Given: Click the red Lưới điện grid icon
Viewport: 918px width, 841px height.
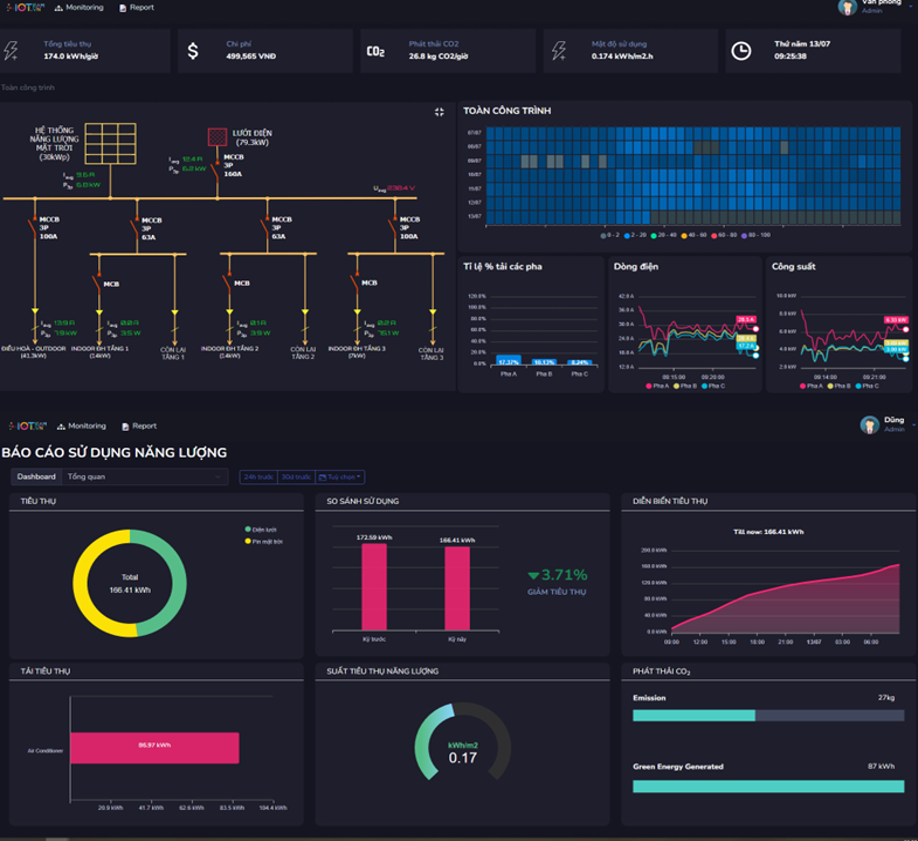Looking at the screenshot, I should (x=217, y=137).
